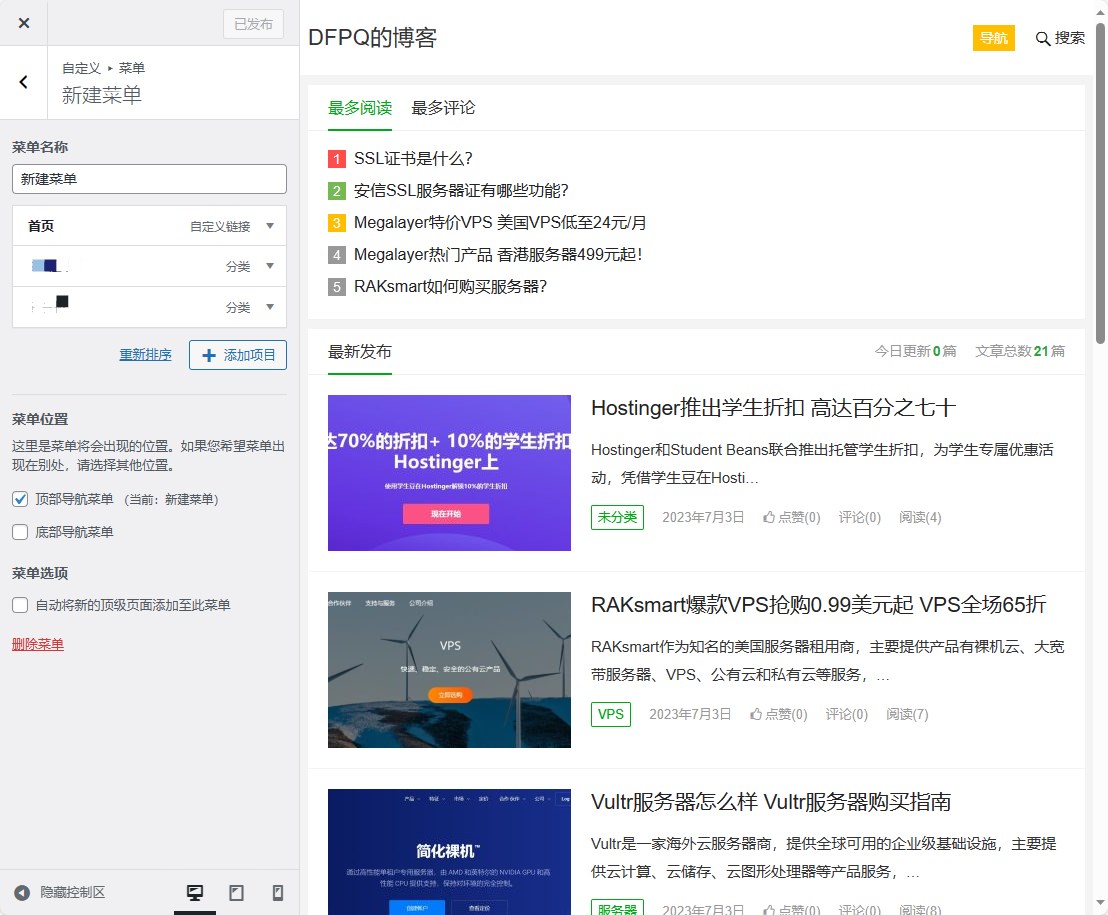Viewport: 1108px width, 915px height.
Task: Select the 最多阅读 tab
Action: (360, 108)
